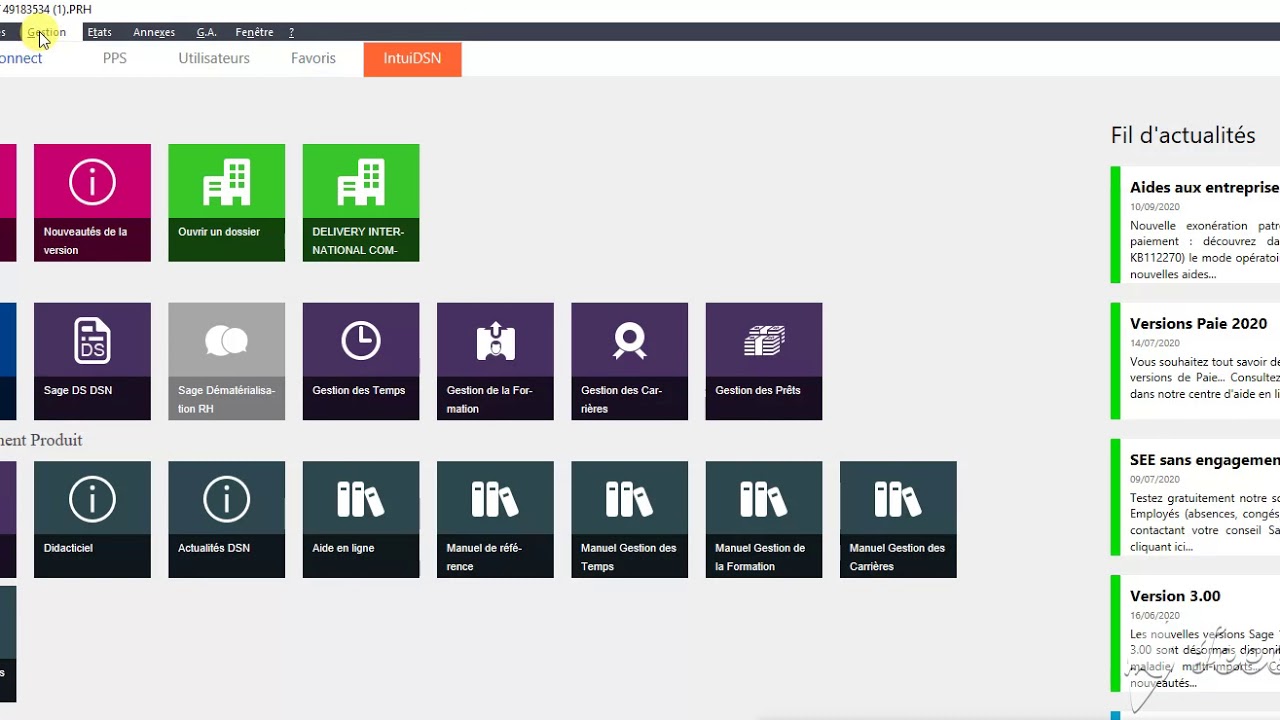Viewport: 1280px width, 720px height.
Task: Open the Manuel Gestion de la Formation tile
Action: (764, 519)
